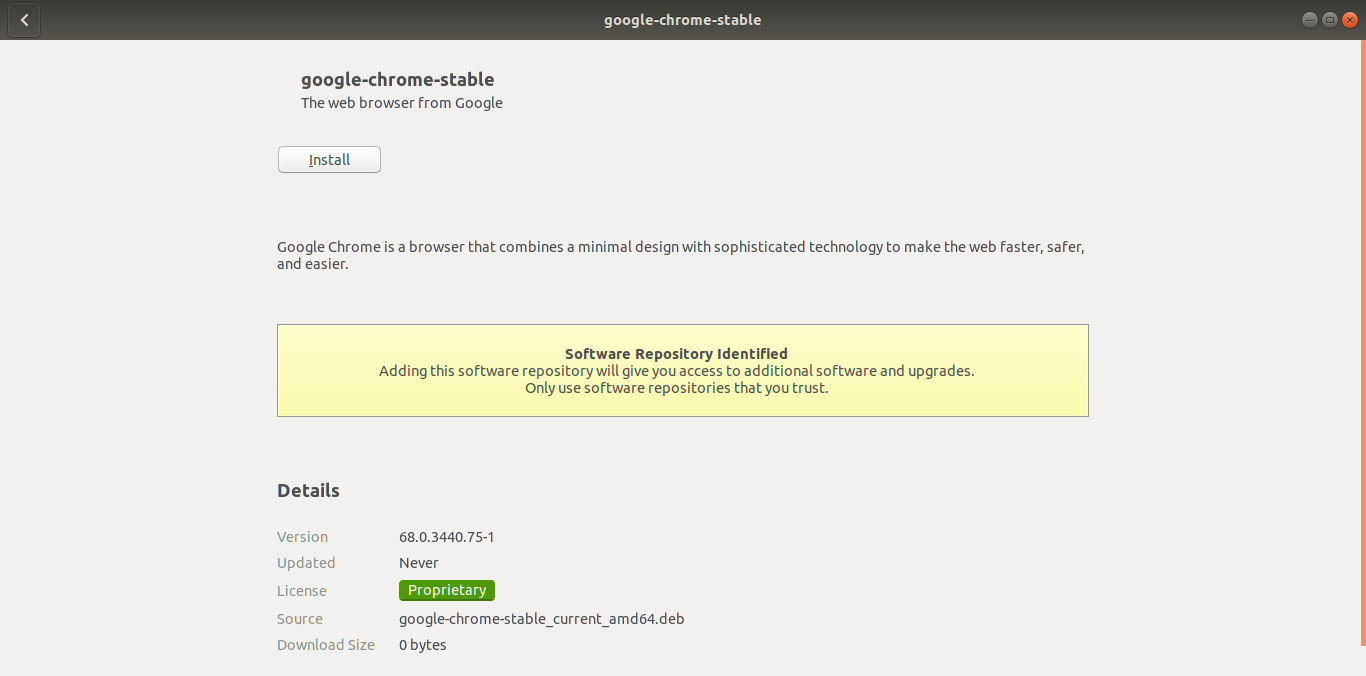Click the 'License' label
1366x676 pixels.
click(x=302, y=591)
